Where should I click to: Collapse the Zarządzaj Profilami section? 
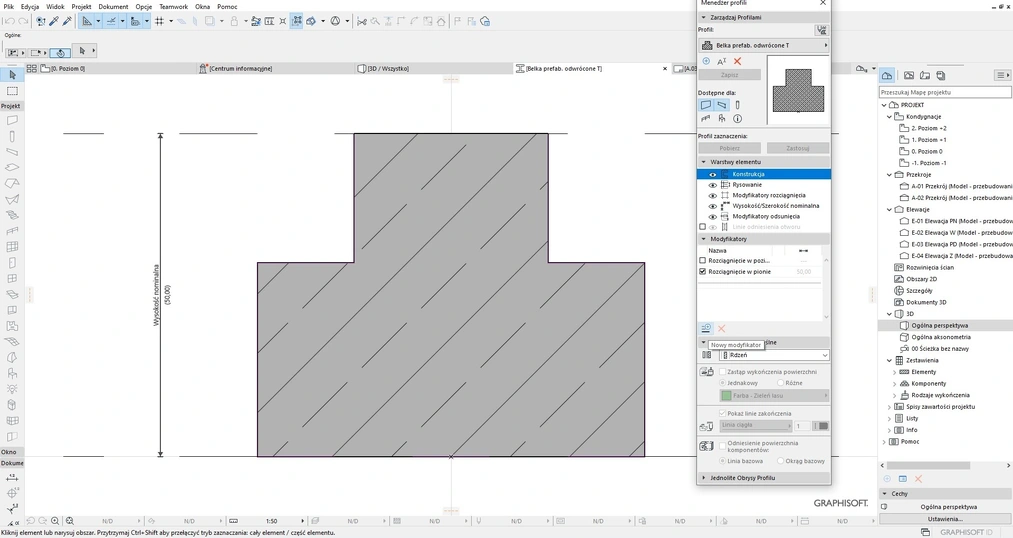[x=704, y=17]
